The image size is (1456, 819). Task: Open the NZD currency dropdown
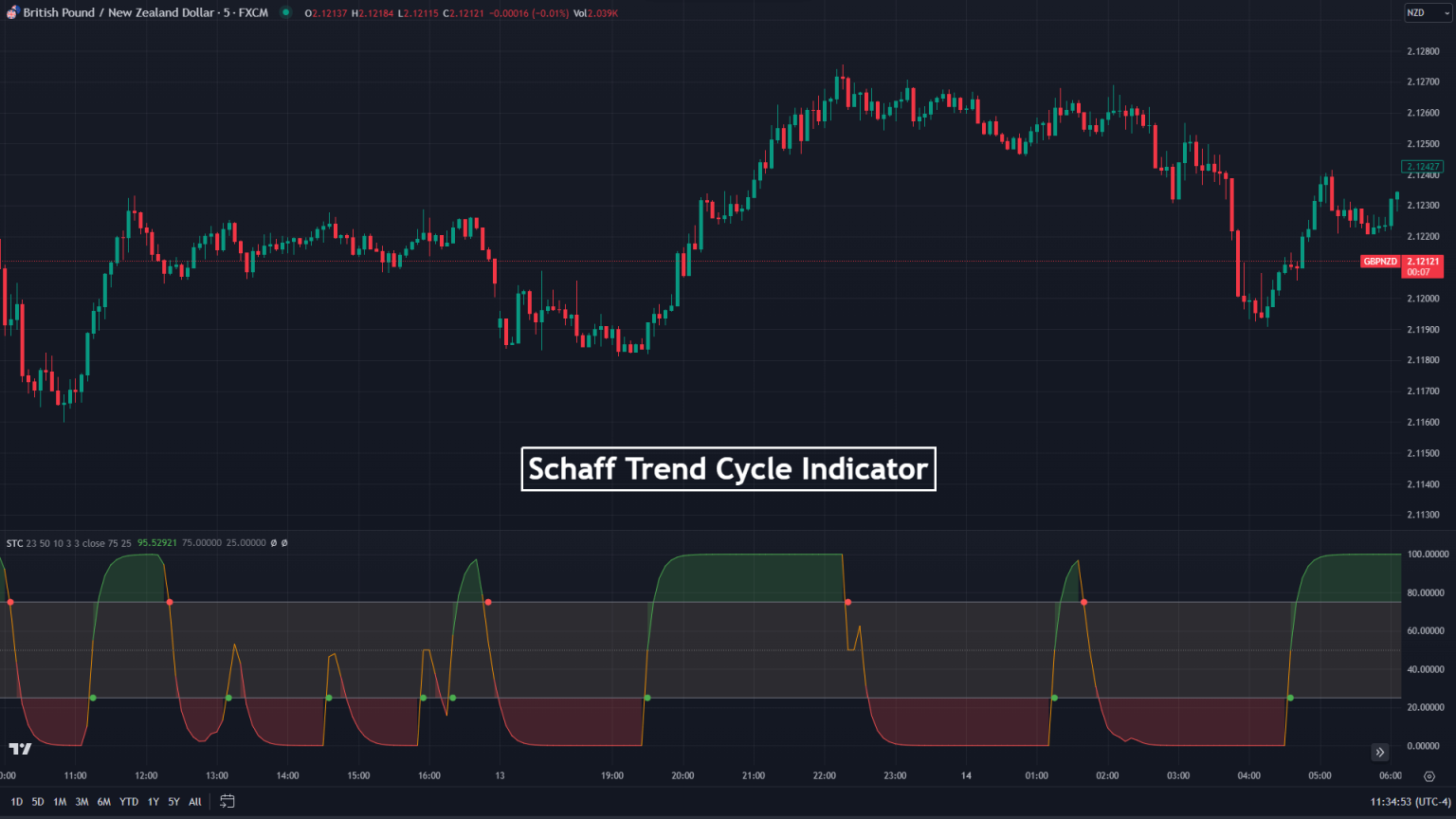tap(1427, 13)
